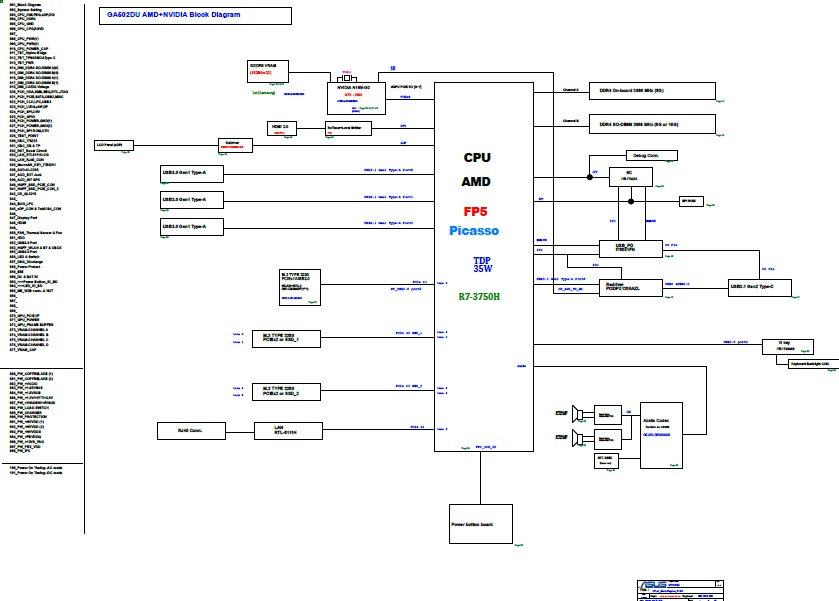Select the 047_Display Port index entry
The height and width of the screenshot is (601, 839).
point(24,218)
